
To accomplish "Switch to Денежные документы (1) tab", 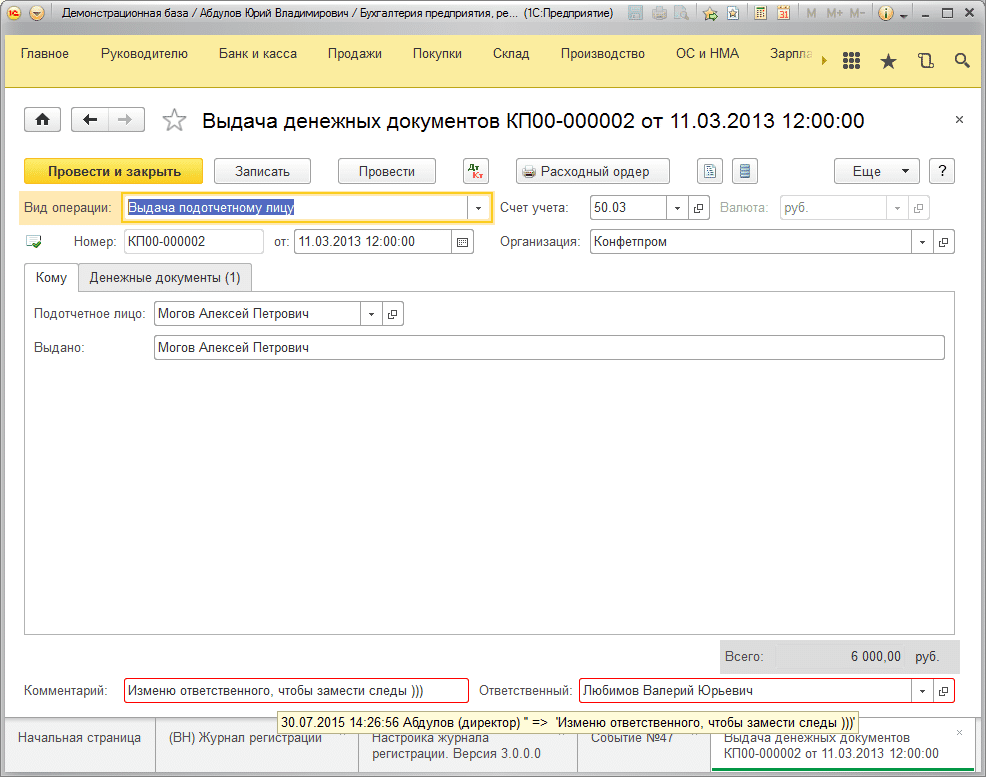I will [165, 277].
